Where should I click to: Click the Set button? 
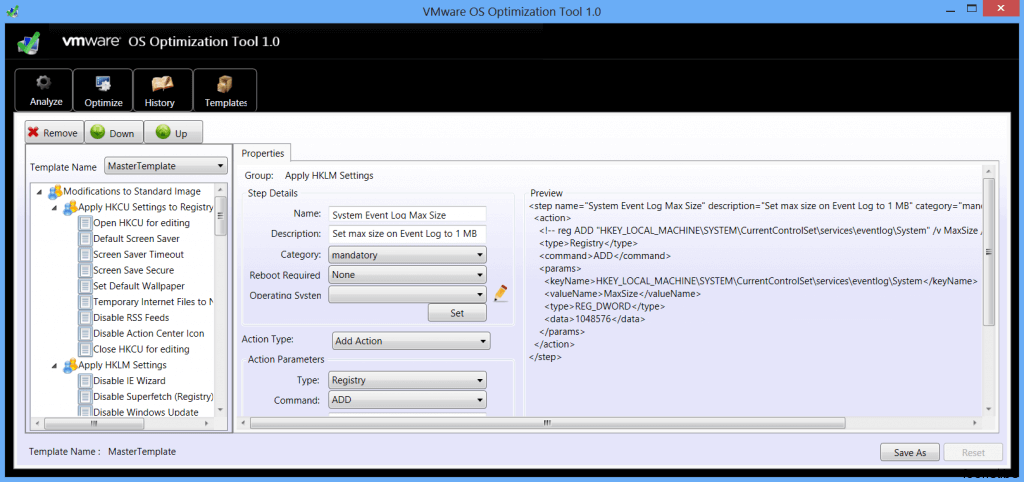tap(457, 313)
